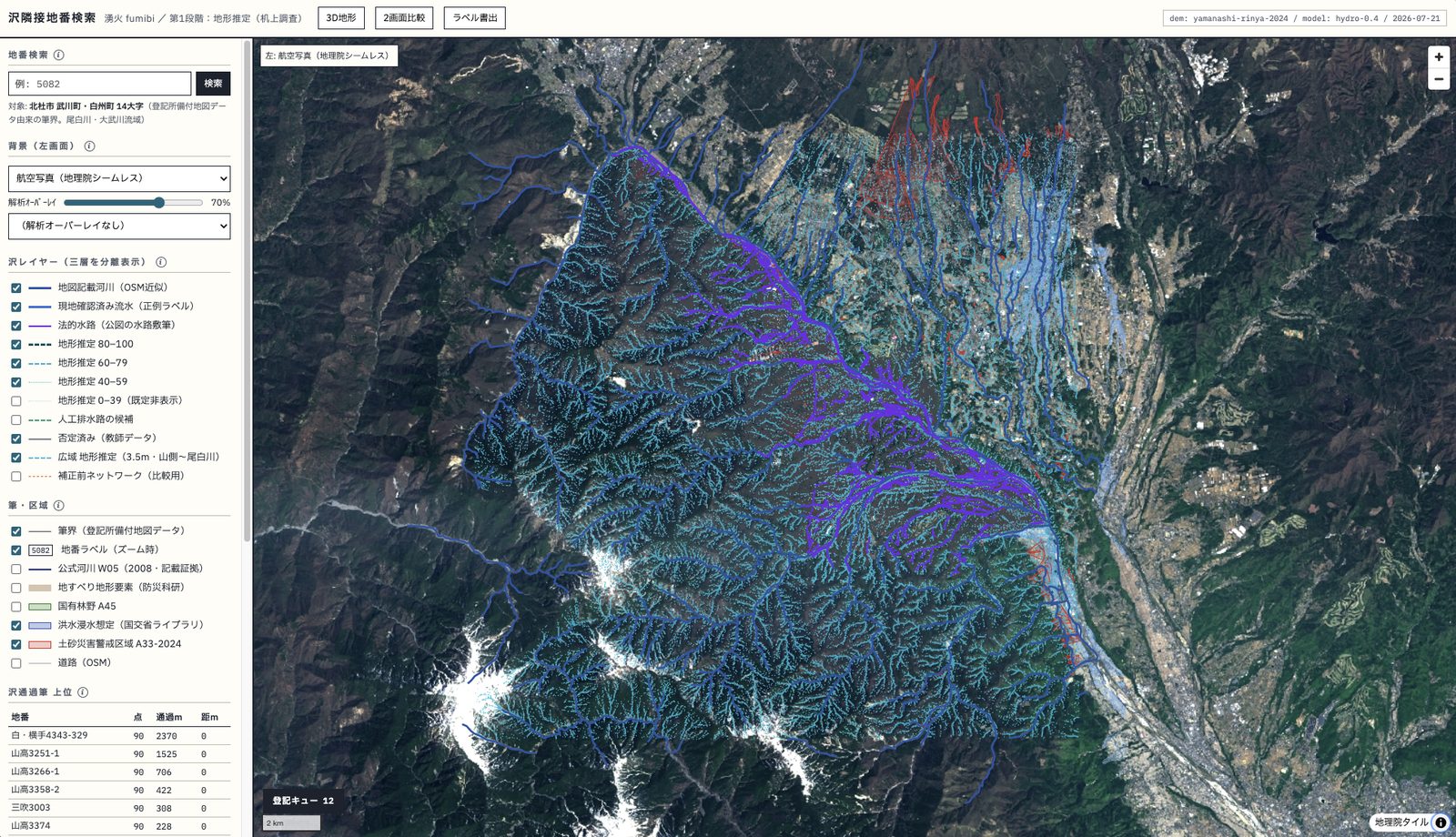The width and height of the screenshot is (1456, 837).
Task: Zoom in with the map plus button
Action: (x=1439, y=56)
